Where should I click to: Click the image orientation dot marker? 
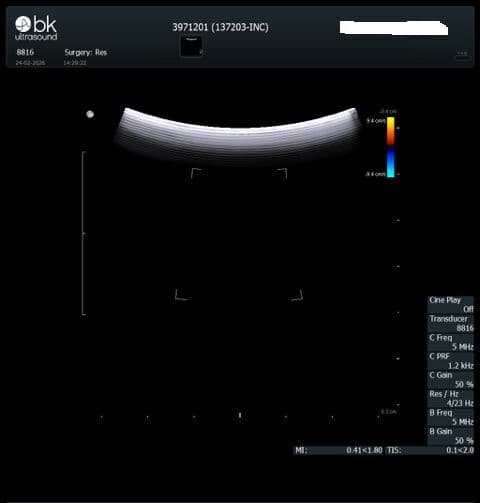click(x=90, y=114)
